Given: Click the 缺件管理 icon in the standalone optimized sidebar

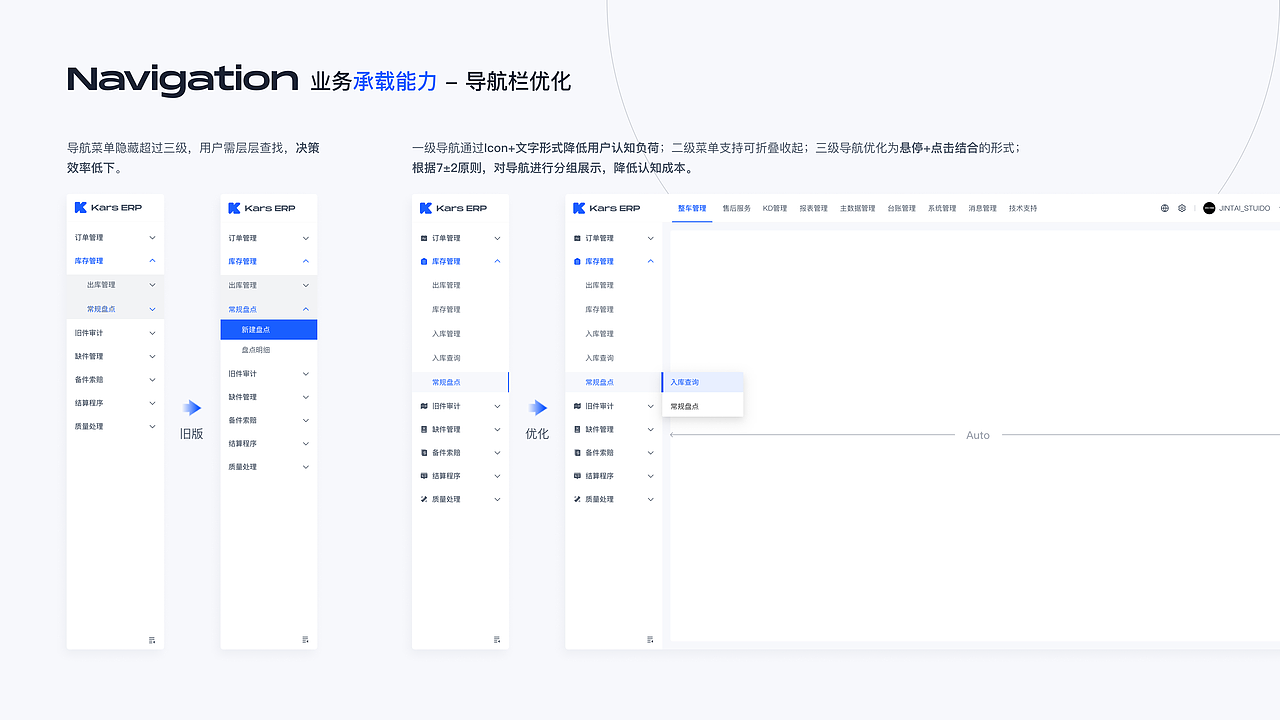Looking at the screenshot, I should coord(424,430).
